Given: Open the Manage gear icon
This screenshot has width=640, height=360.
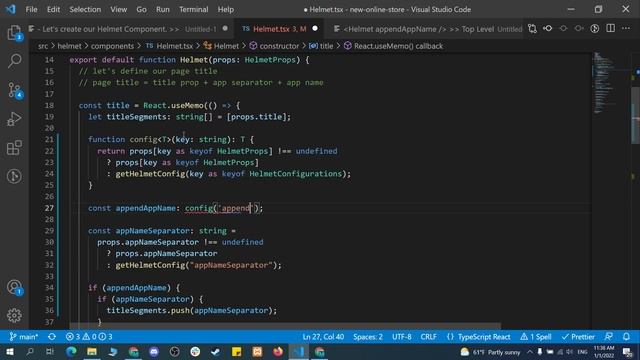Looking at the screenshot, I should [14, 316].
